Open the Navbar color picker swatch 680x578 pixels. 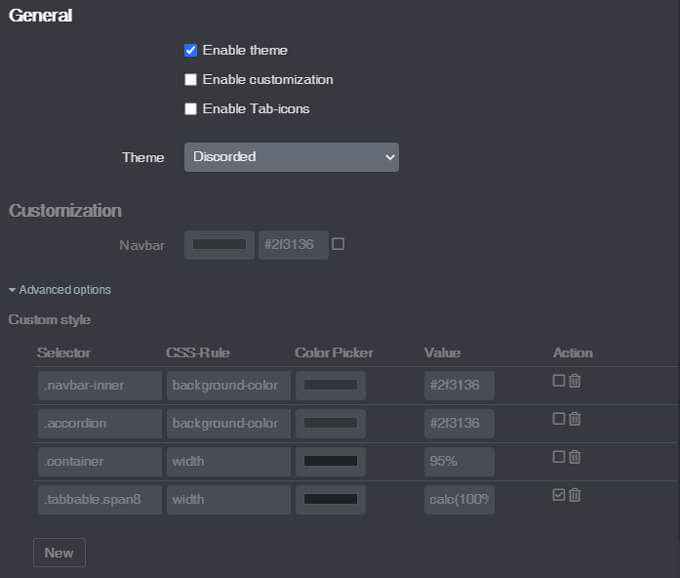click(219, 245)
